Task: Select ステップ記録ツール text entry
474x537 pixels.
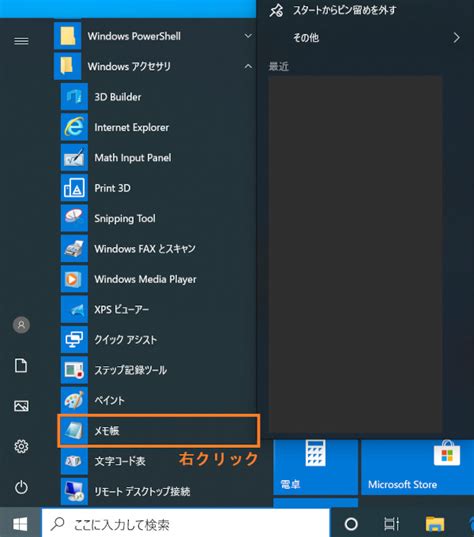Action: (130, 370)
